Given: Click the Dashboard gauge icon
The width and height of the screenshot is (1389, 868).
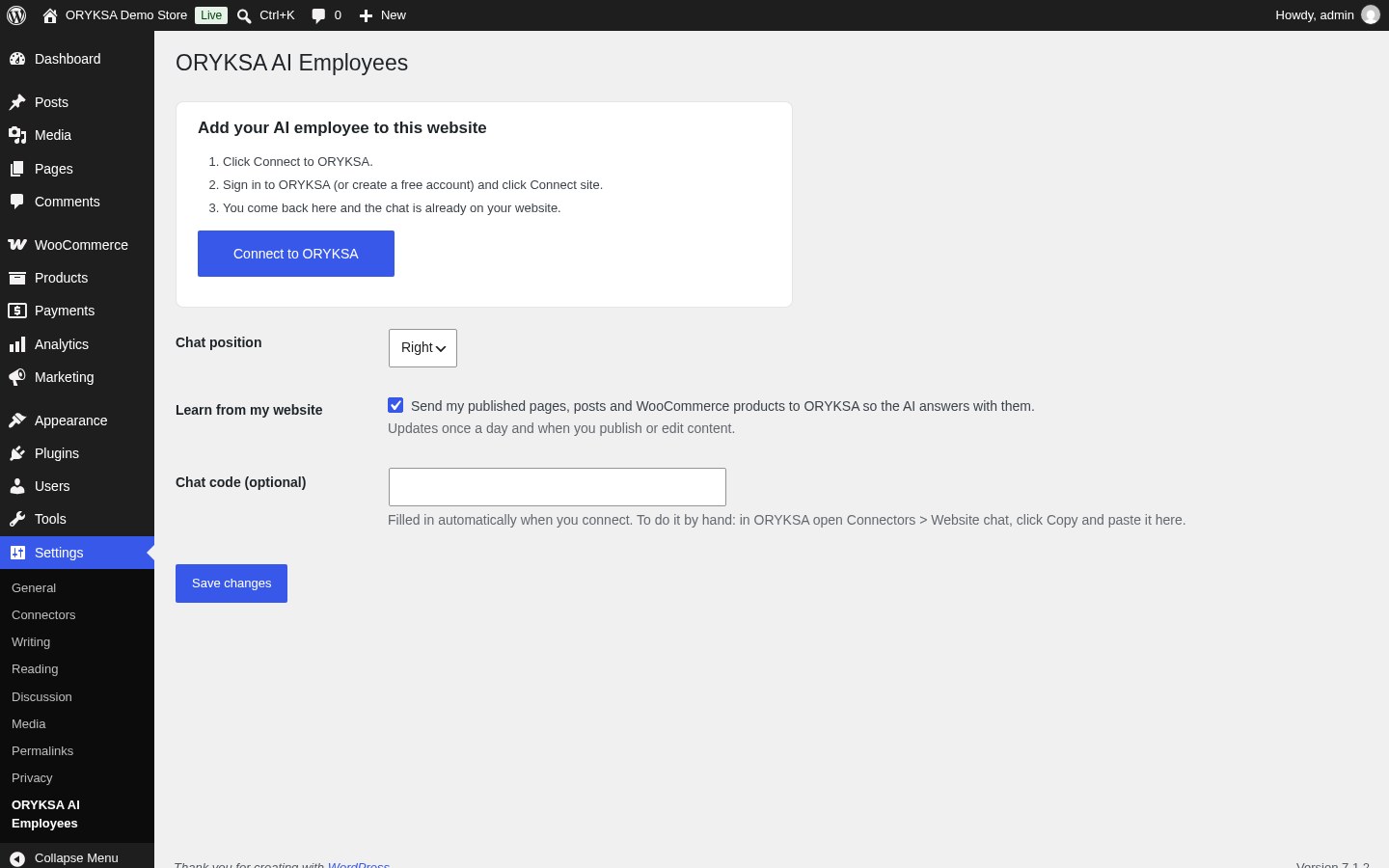Looking at the screenshot, I should coord(17,59).
